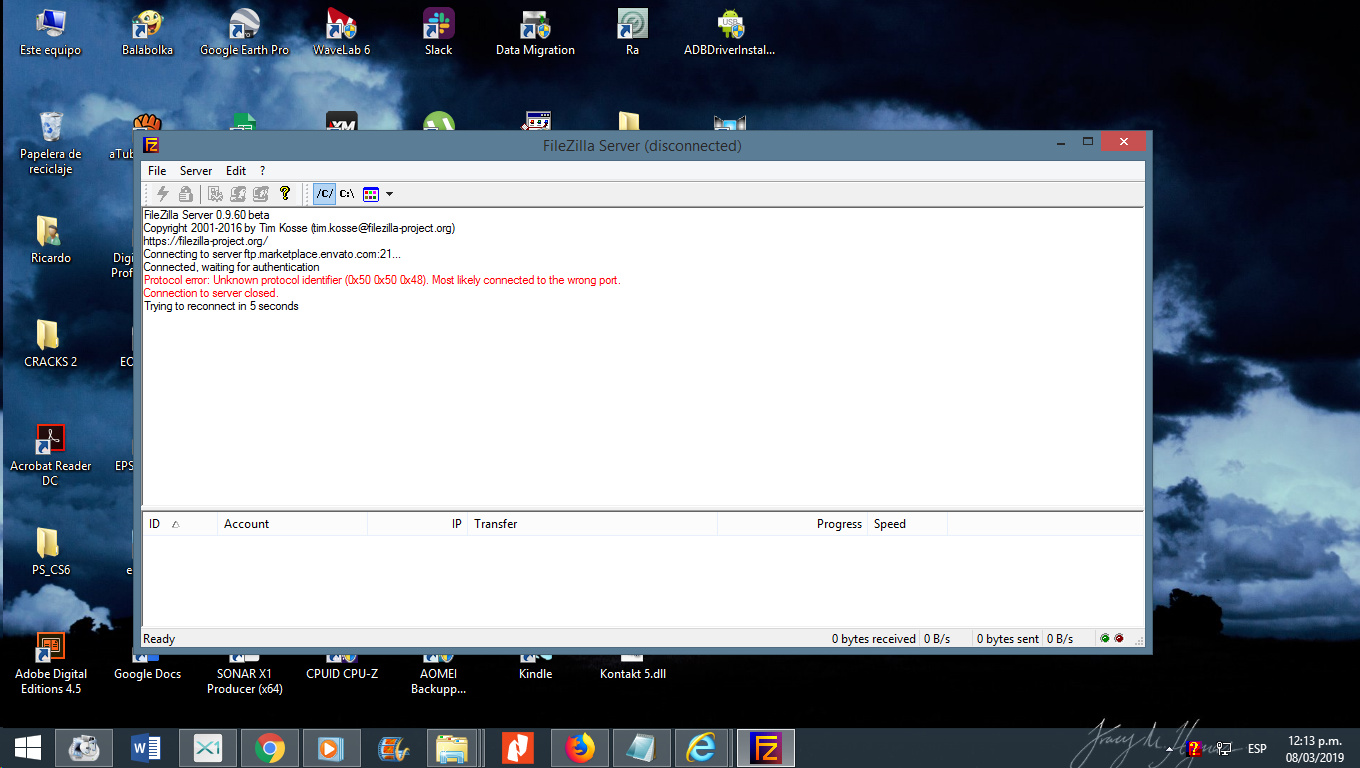Viewport: 1360px width, 768px height.
Task: Click the https://filezilla-project.org/ log line
Action: tap(205, 241)
